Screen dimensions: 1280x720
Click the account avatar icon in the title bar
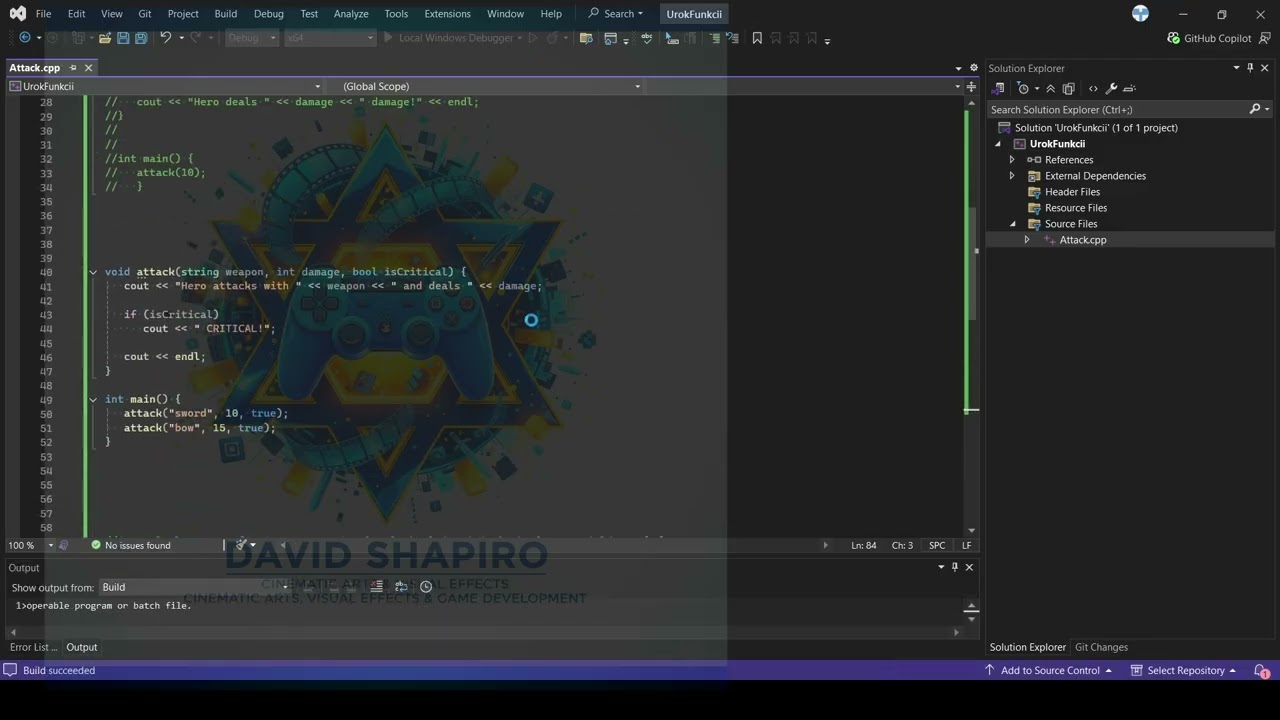pos(1141,14)
